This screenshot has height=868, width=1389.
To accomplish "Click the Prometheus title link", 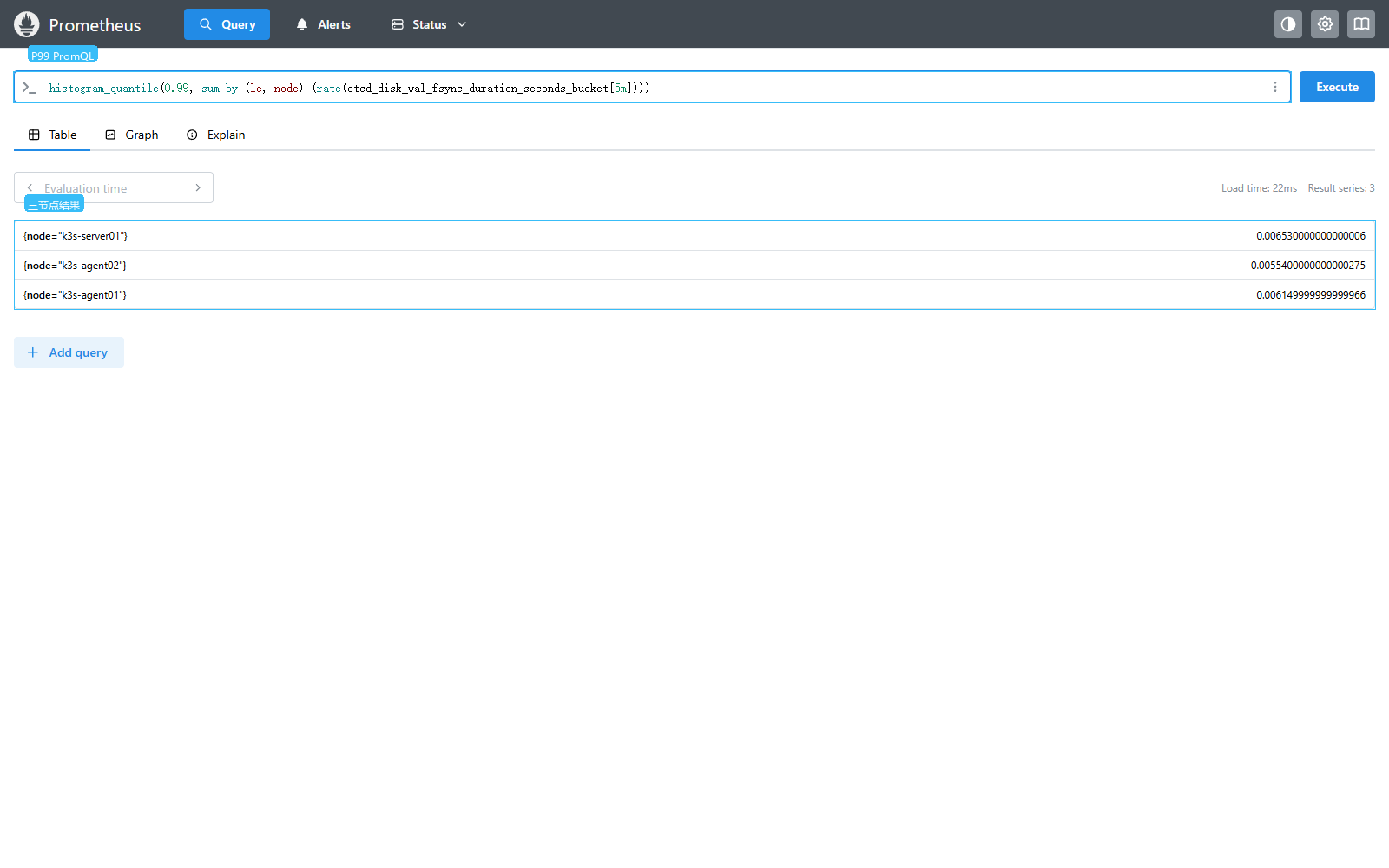I will click(95, 25).
